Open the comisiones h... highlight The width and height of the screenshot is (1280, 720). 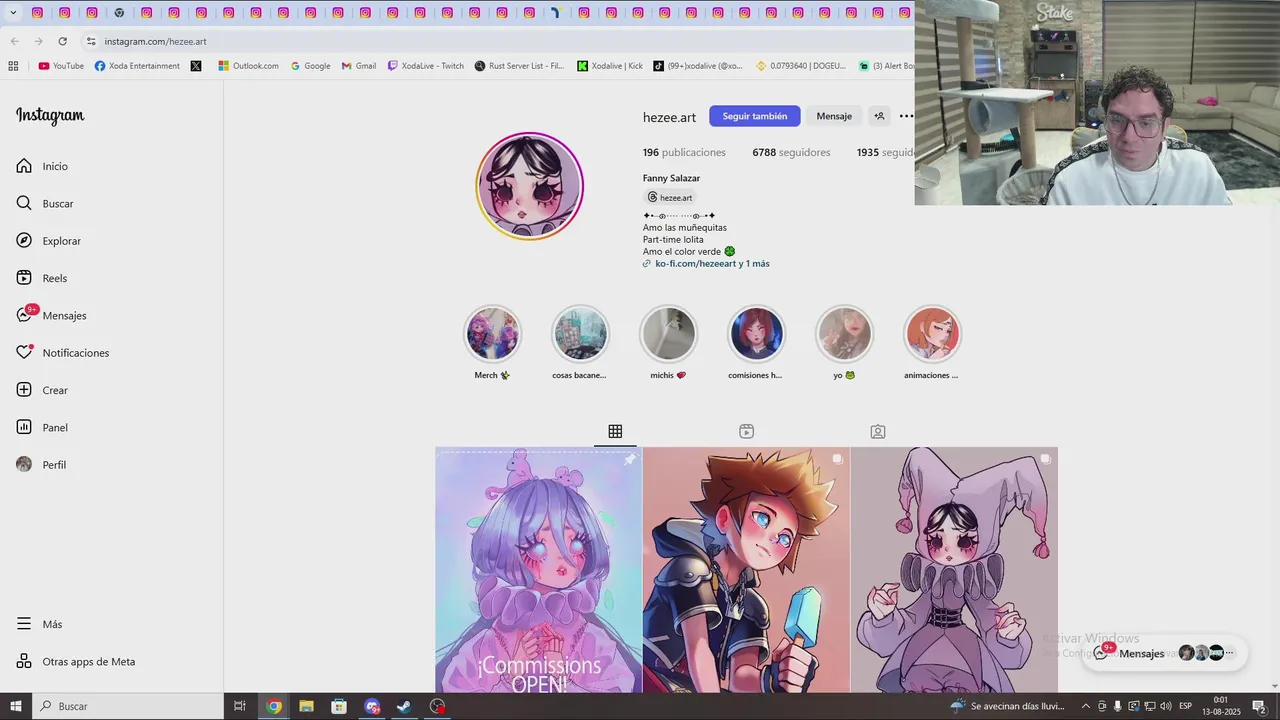(756, 334)
